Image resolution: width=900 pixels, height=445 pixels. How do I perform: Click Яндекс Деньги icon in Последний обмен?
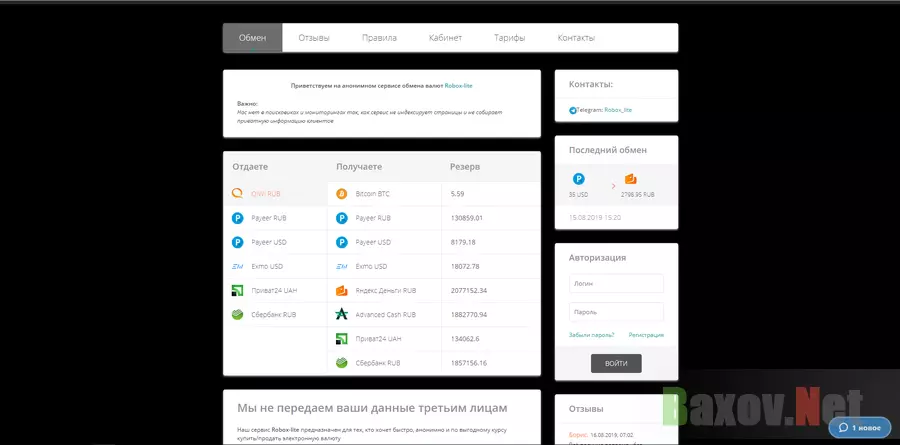coord(631,179)
